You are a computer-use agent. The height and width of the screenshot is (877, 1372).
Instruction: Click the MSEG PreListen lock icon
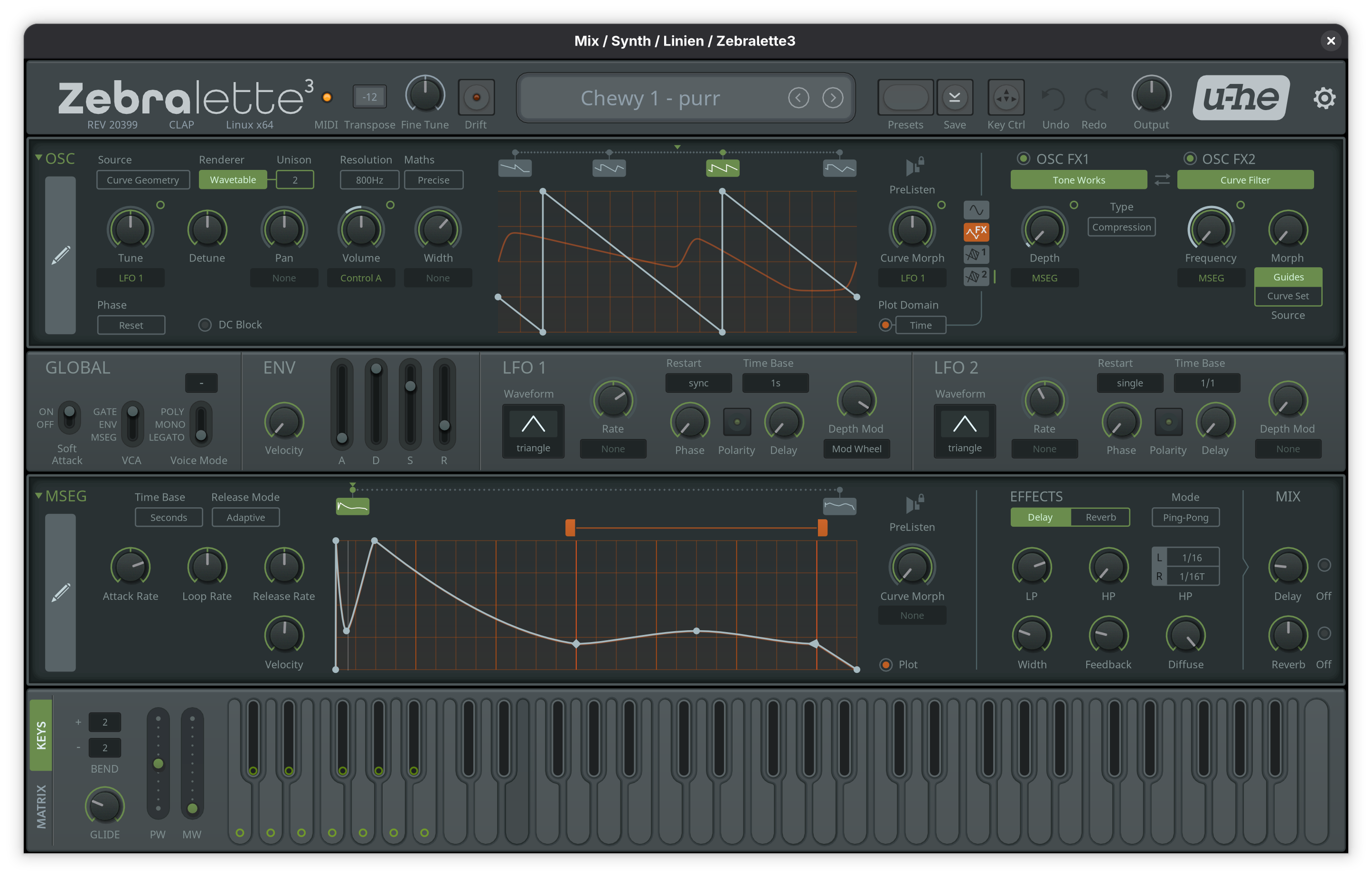pyautogui.click(x=914, y=503)
